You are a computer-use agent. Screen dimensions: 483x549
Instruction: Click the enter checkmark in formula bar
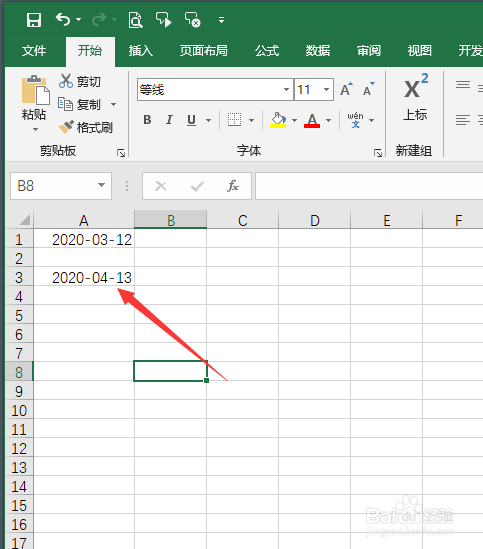coord(197,186)
